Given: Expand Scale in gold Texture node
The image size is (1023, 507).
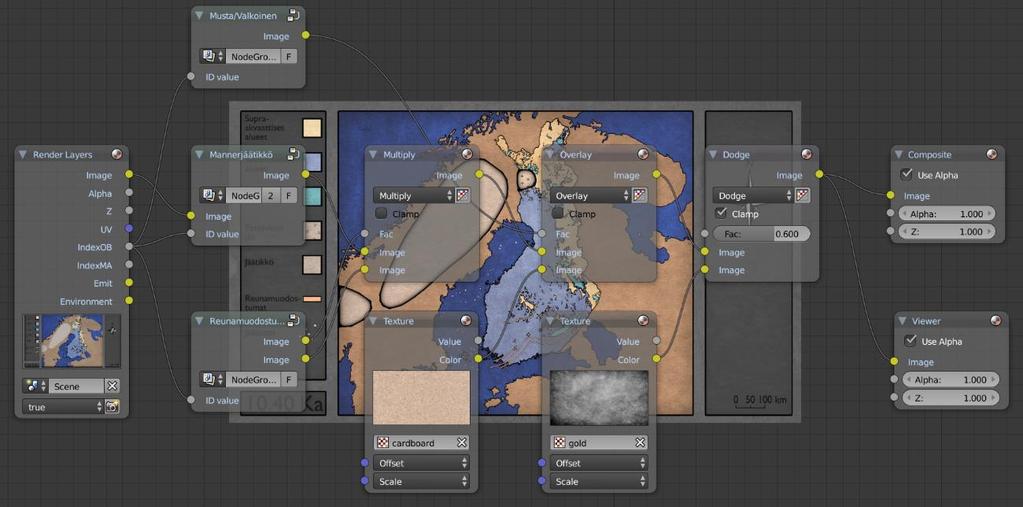Looking at the screenshot, I should pyautogui.click(x=599, y=482).
